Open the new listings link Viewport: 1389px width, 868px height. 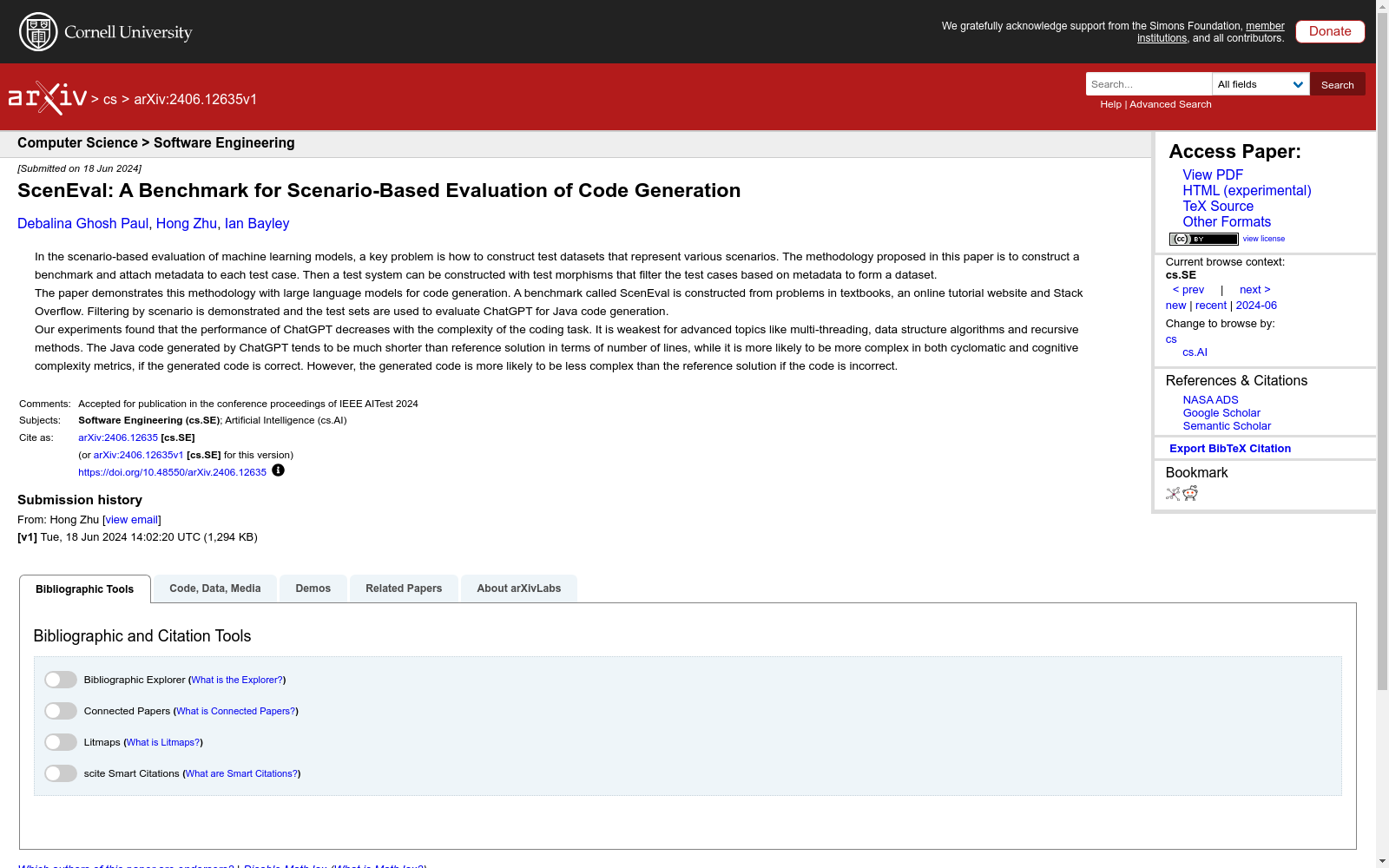(1175, 306)
